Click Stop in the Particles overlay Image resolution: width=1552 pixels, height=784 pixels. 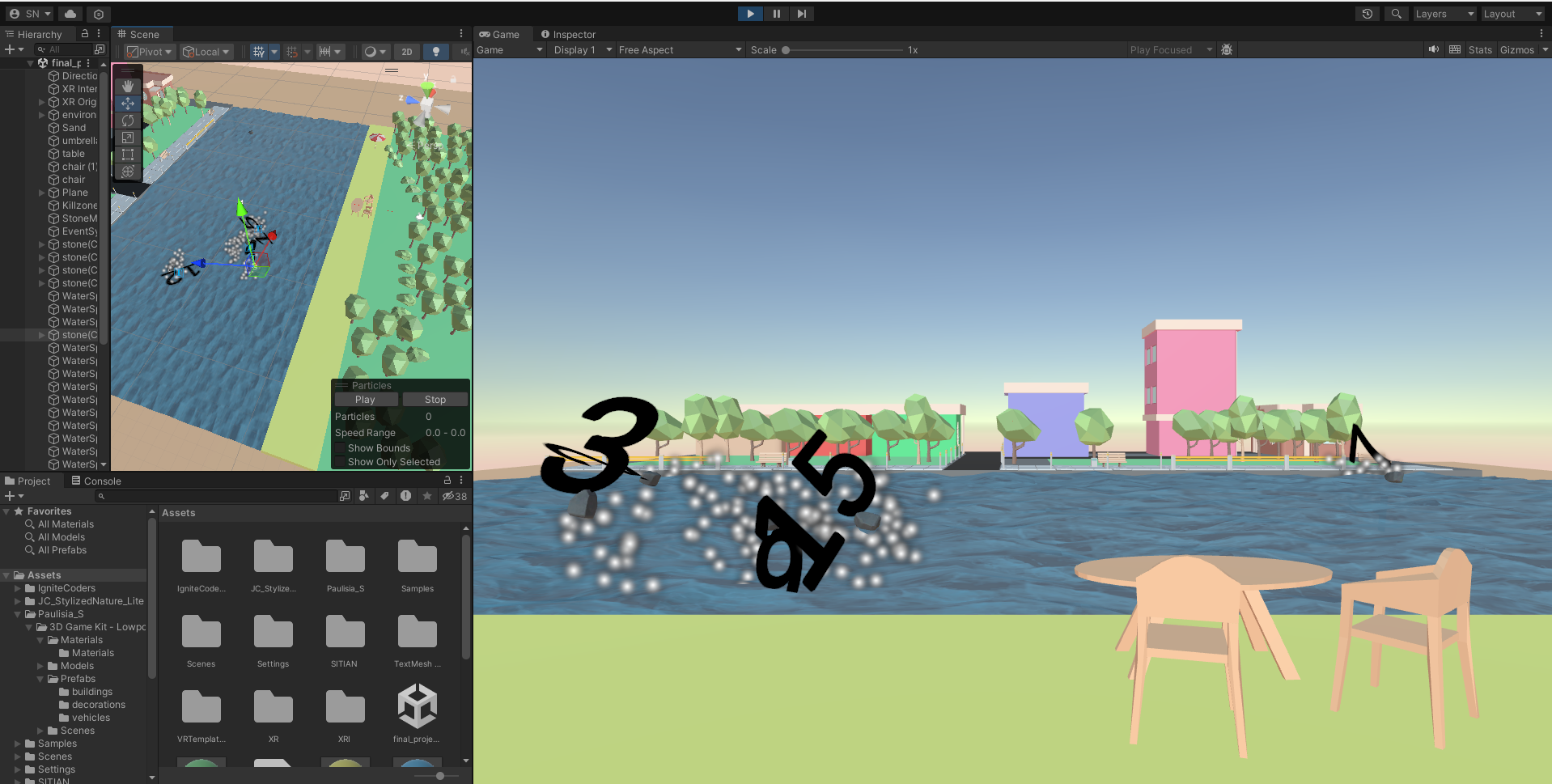(435, 400)
